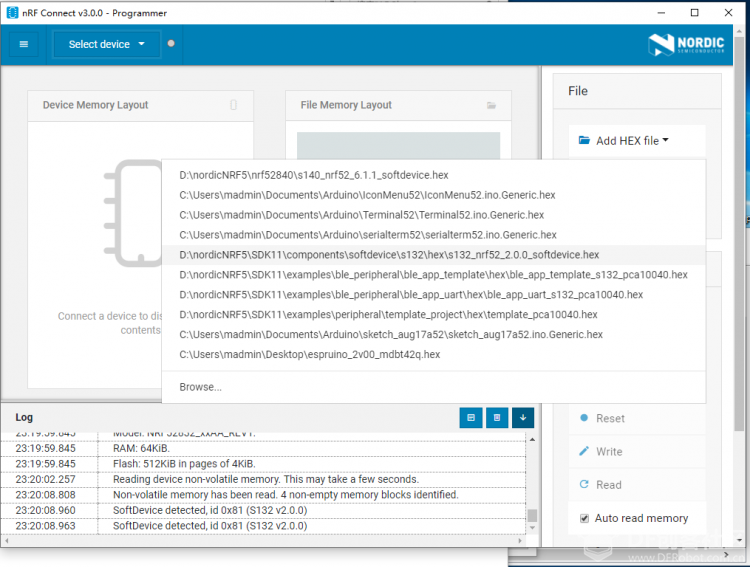Pick serialterm52.ino.Generic.hex recent file

coord(434,235)
